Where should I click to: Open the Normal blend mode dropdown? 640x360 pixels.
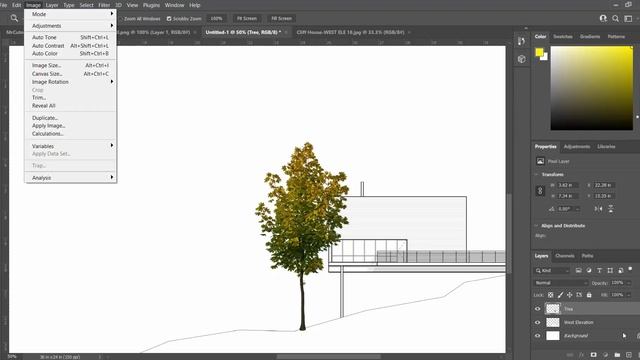[x=560, y=282]
